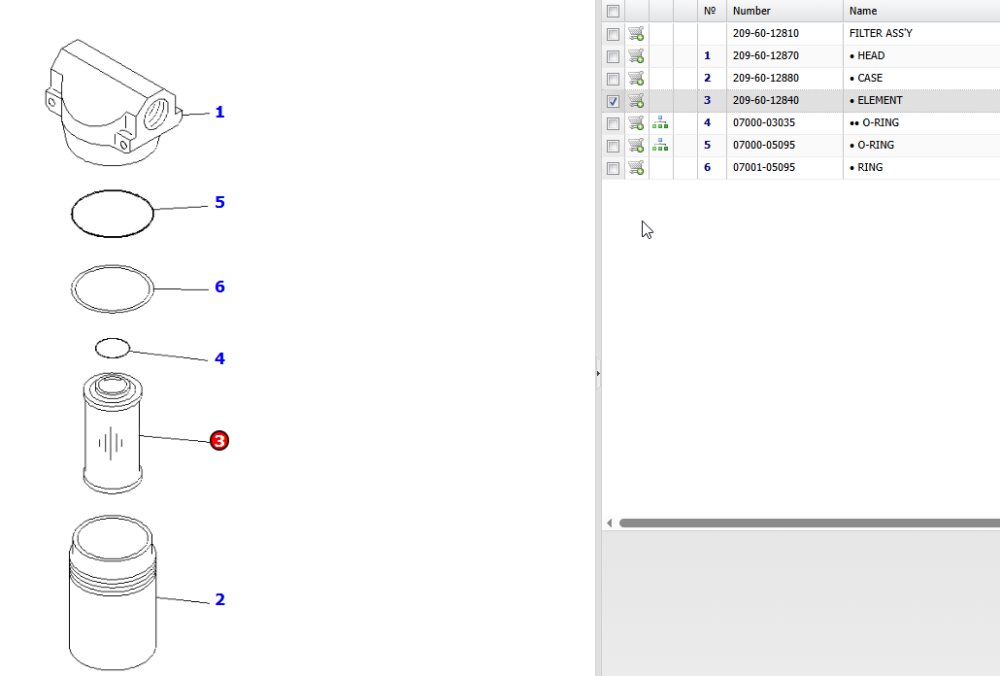Viewport: 1000px width, 676px height.
Task: Click part number 209-60-12810
Action: coord(765,33)
